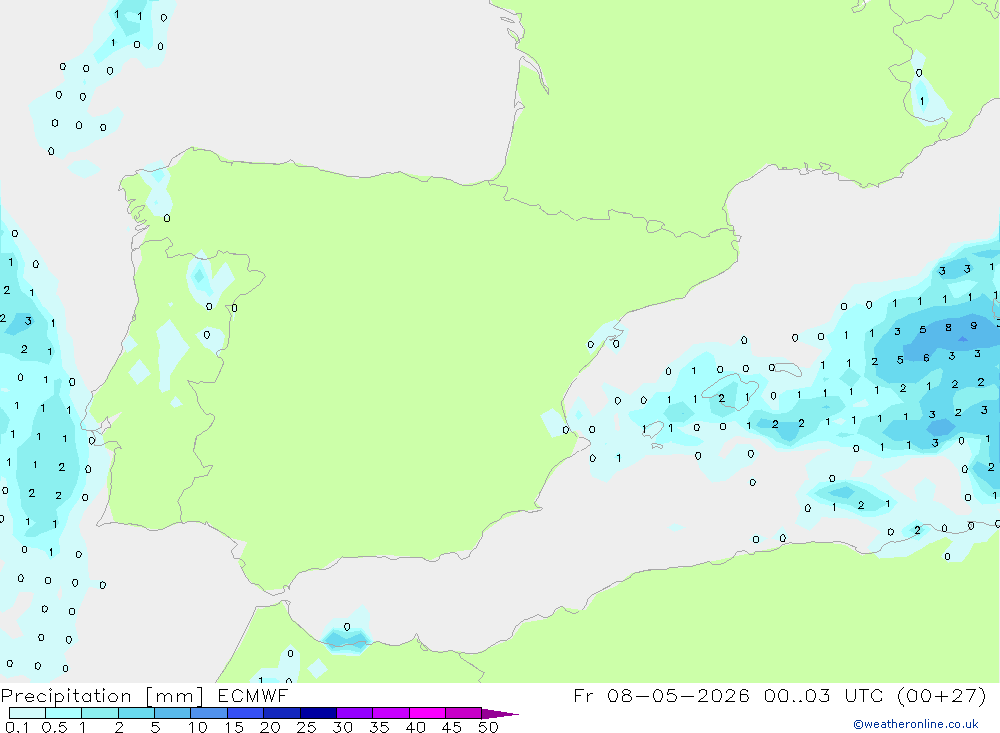Select the 45–50 mm dark magenta legend swatch
The width and height of the screenshot is (1000, 733).
coord(464,713)
